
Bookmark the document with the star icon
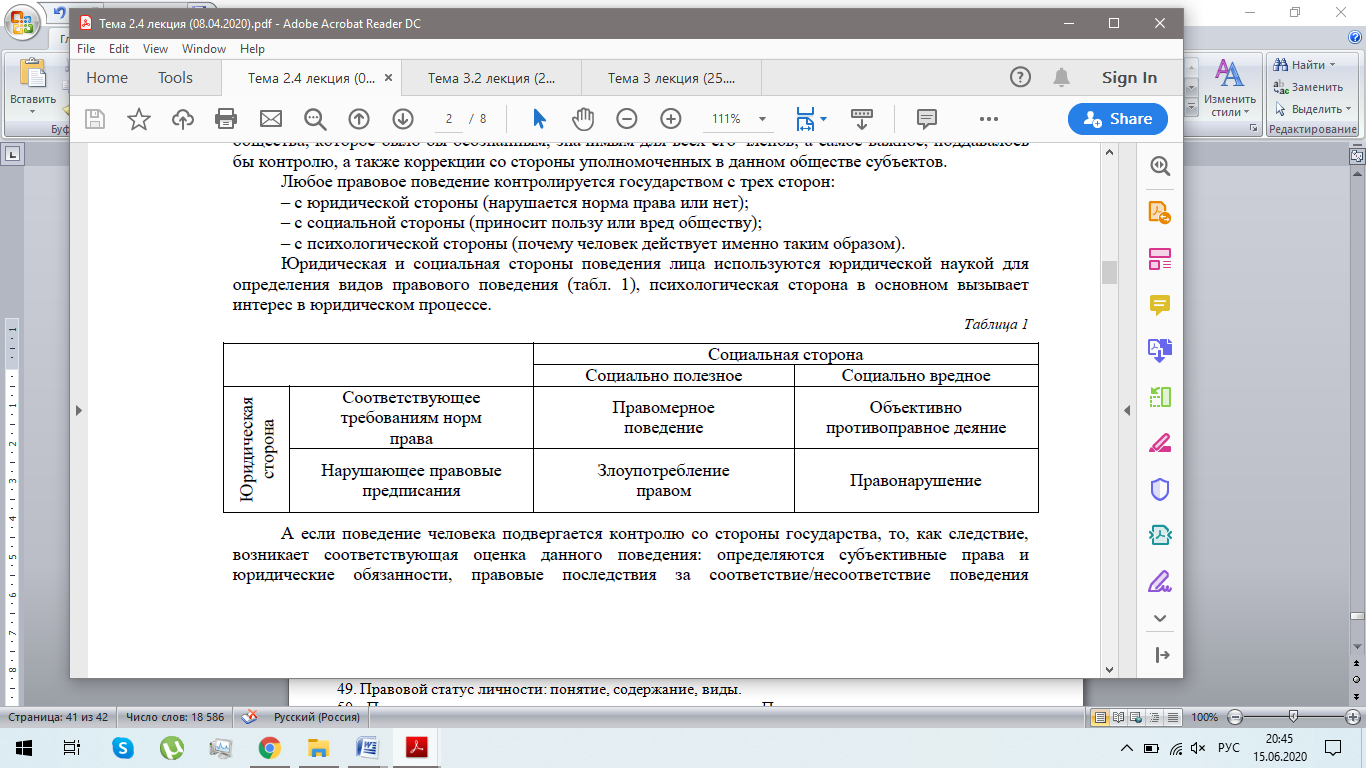coord(139,119)
